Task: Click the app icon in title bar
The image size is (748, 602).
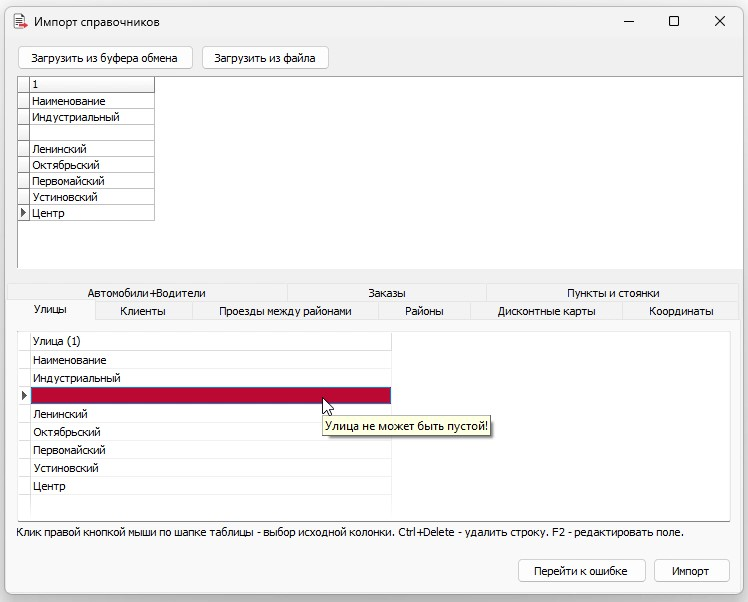Action: tap(19, 21)
